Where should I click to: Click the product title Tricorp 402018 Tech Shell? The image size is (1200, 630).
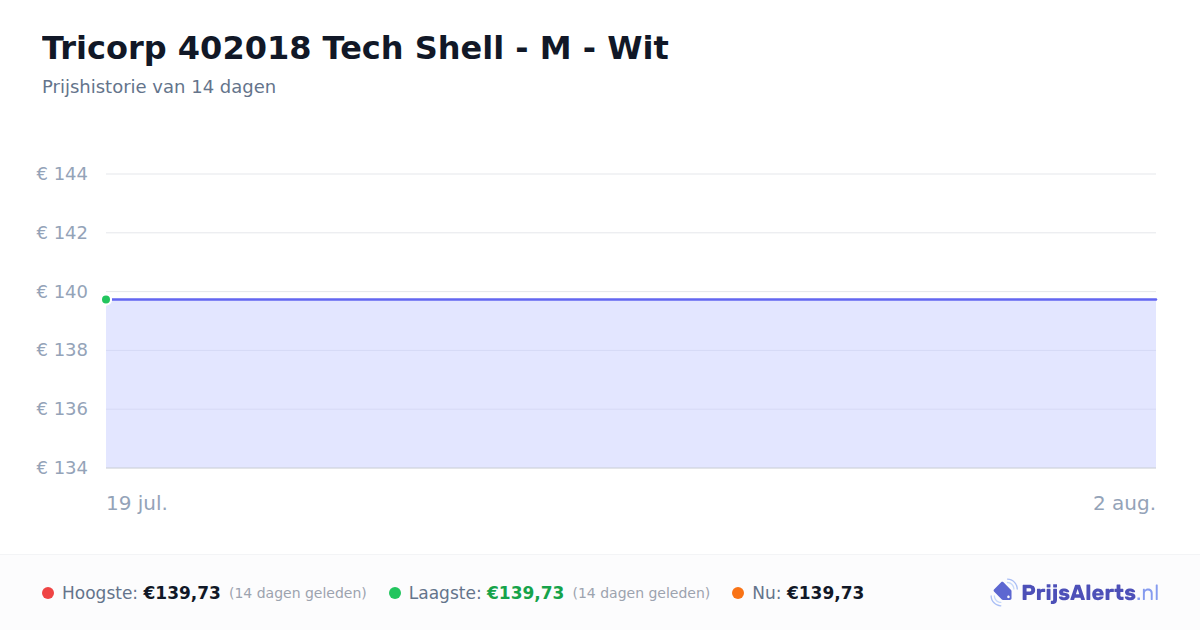(355, 48)
